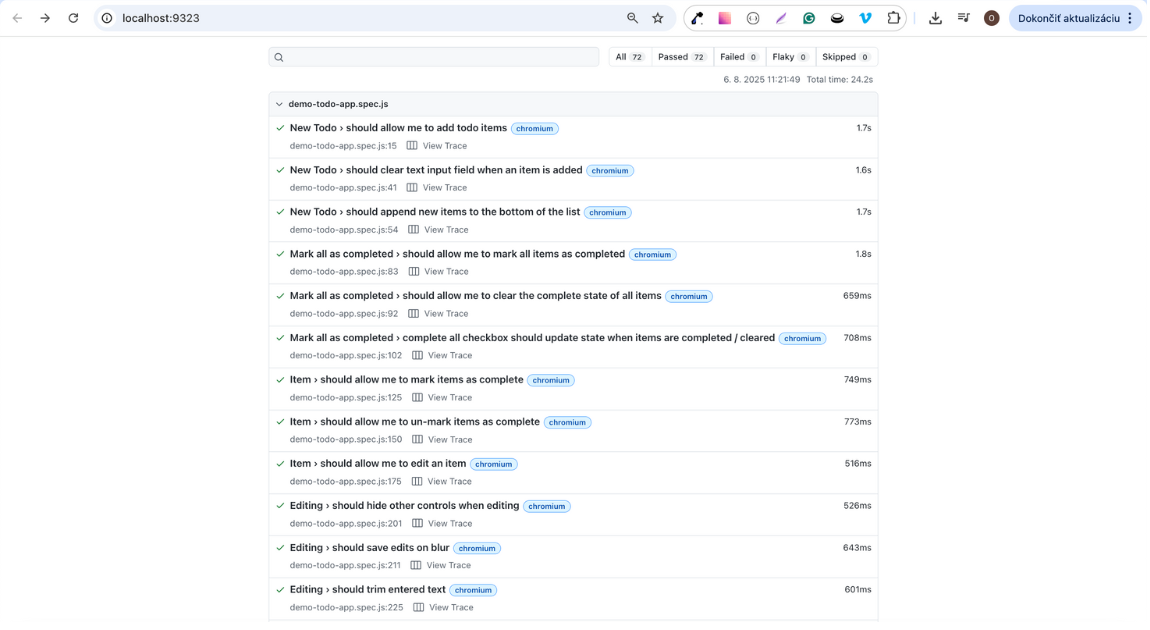This screenshot has height=630, width=1150.
Task: Collapse the demo-todo-app.spec.js file group
Action: point(279,104)
